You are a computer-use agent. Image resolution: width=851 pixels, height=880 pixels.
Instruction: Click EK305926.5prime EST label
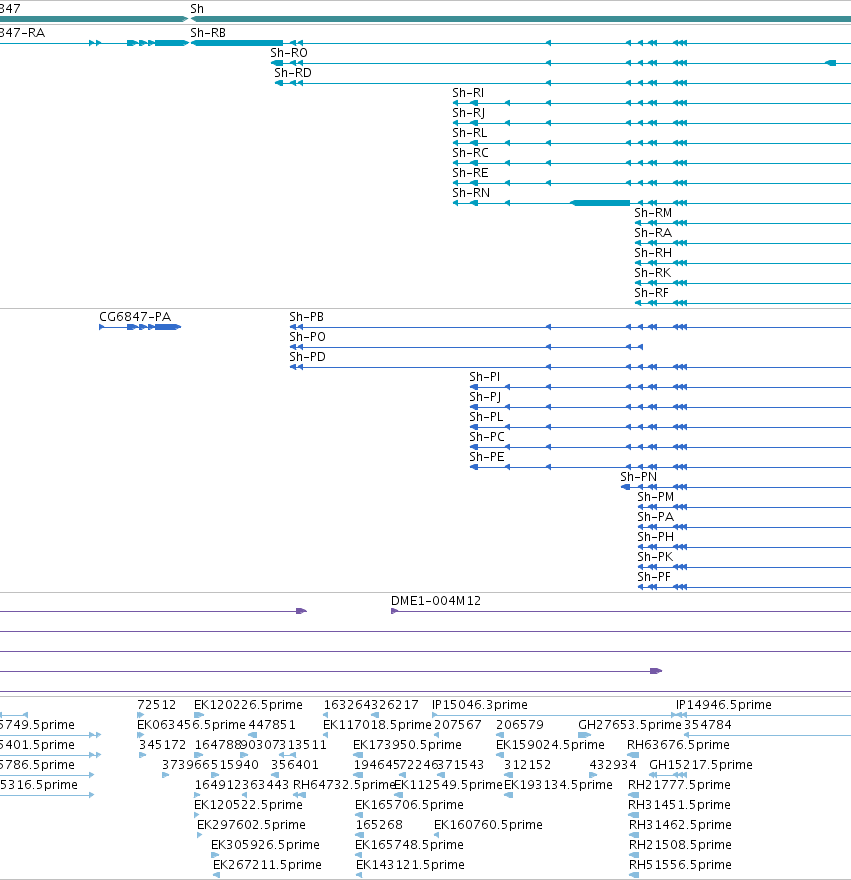(265, 845)
